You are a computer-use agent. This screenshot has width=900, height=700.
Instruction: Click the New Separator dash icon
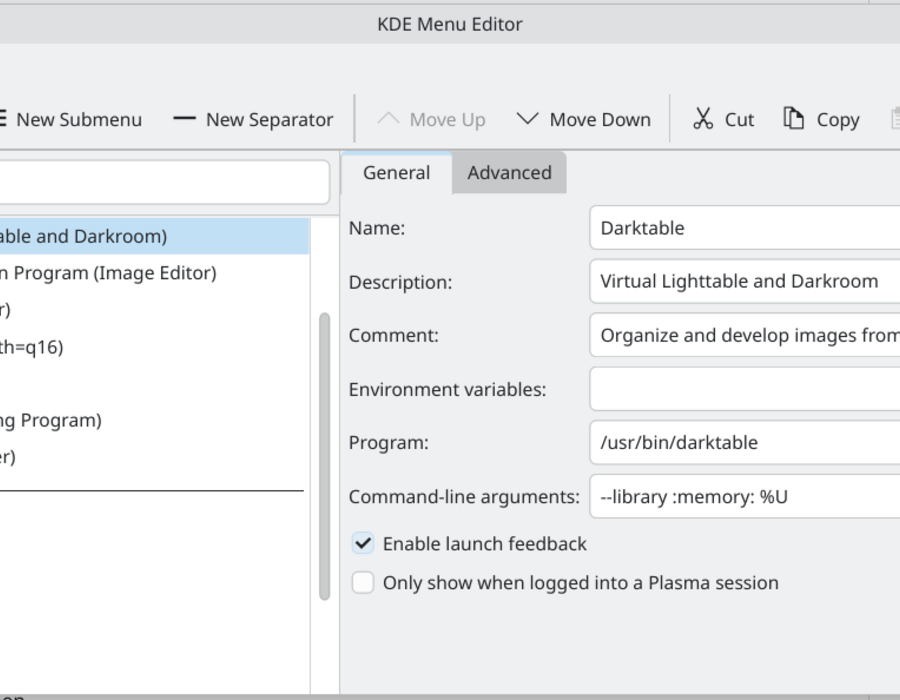coord(184,119)
